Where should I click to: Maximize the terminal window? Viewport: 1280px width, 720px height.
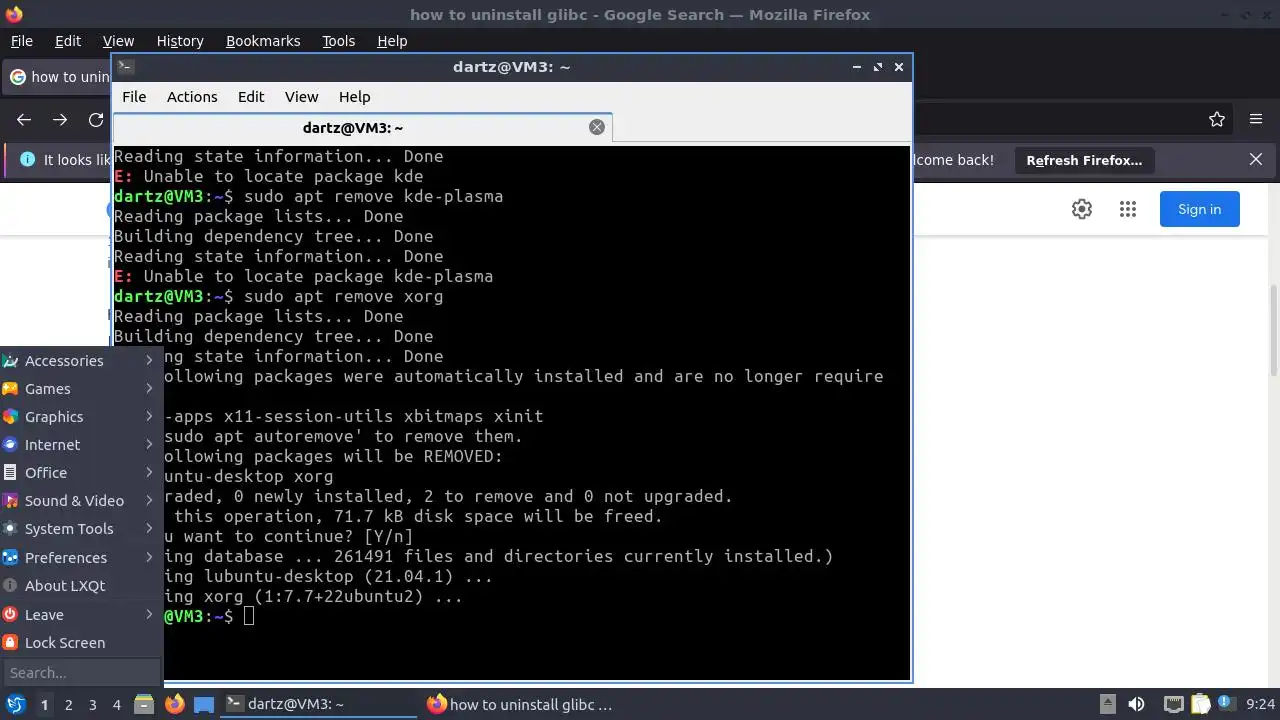878,67
